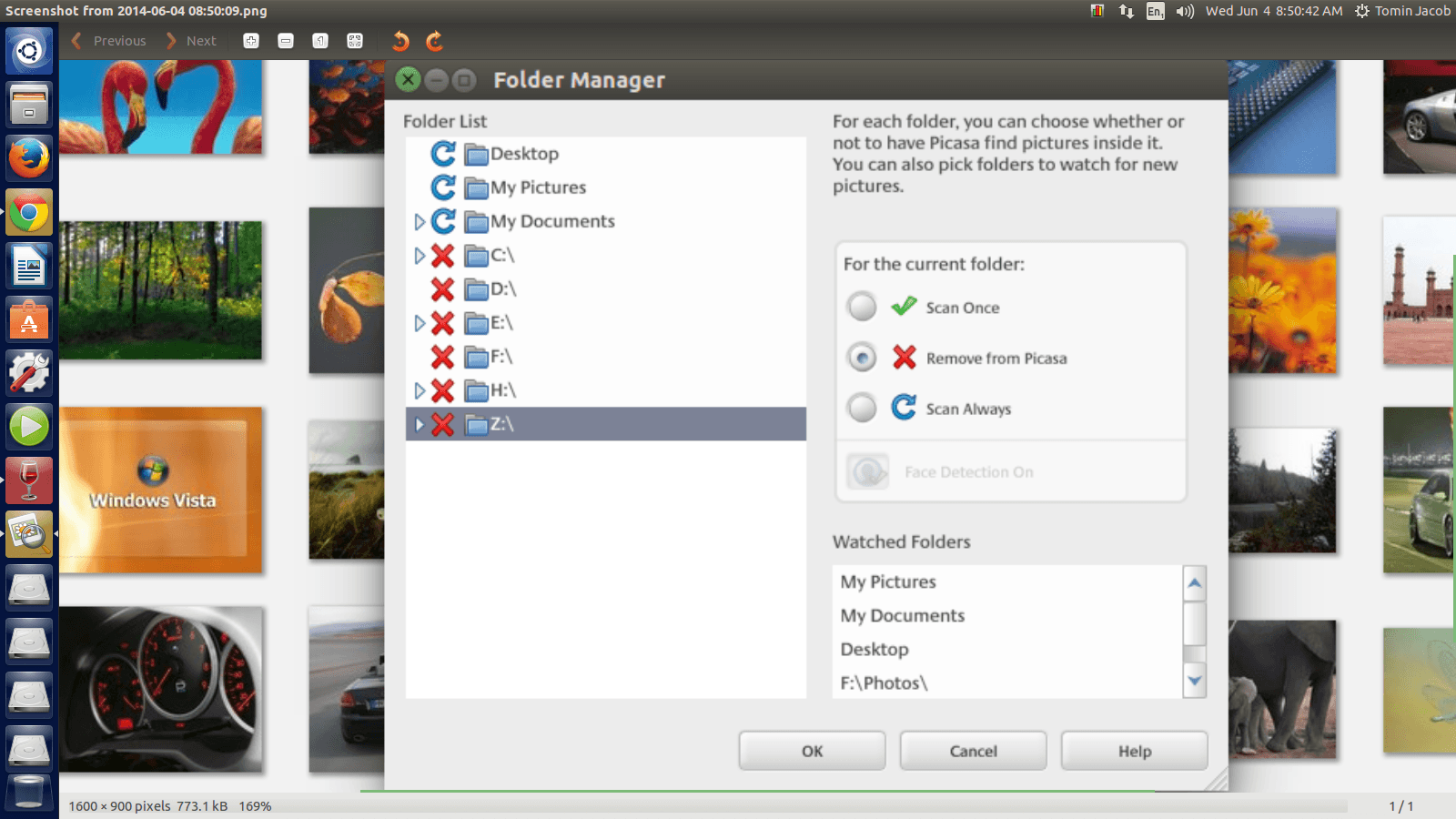Open System Settings from launcher
1456x819 pixels.
point(29,373)
